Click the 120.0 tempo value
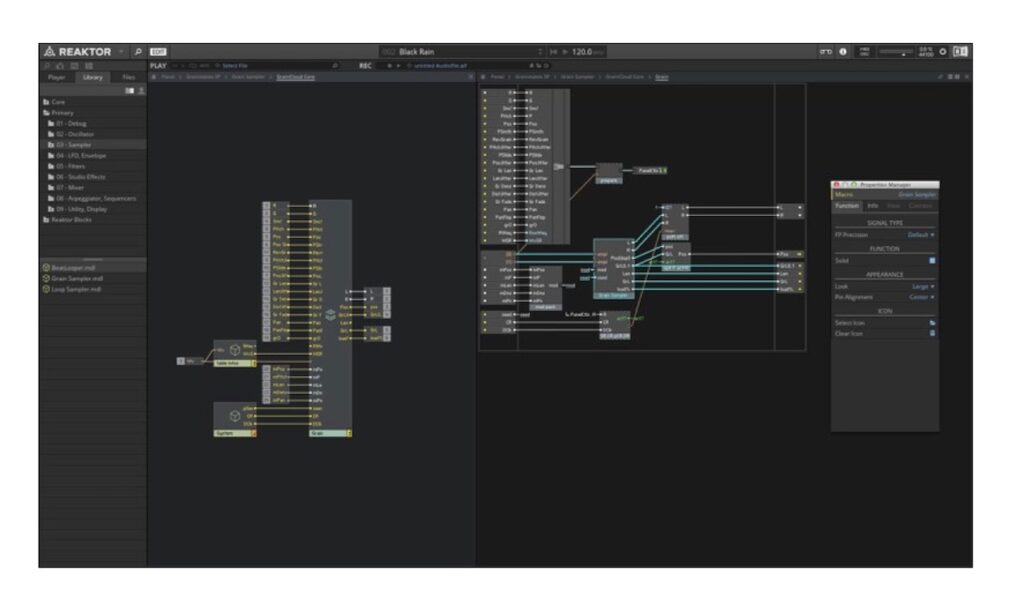The image size is (1024, 614). click(582, 52)
